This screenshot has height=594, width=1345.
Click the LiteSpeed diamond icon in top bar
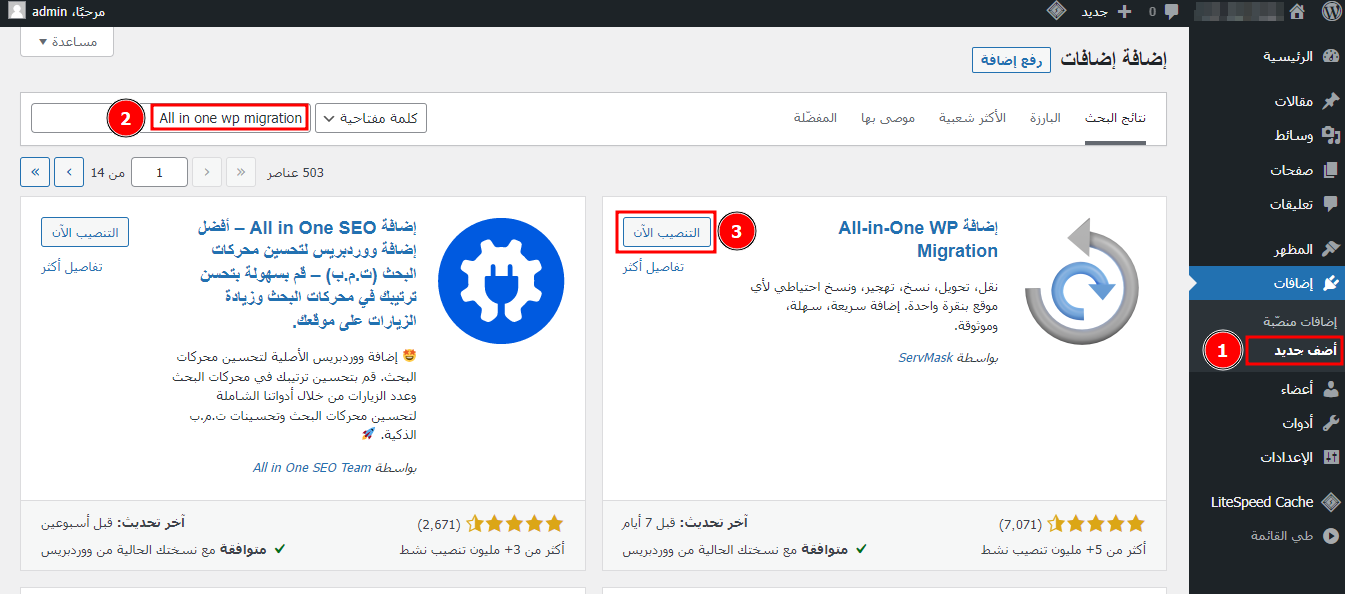[x=1056, y=12]
